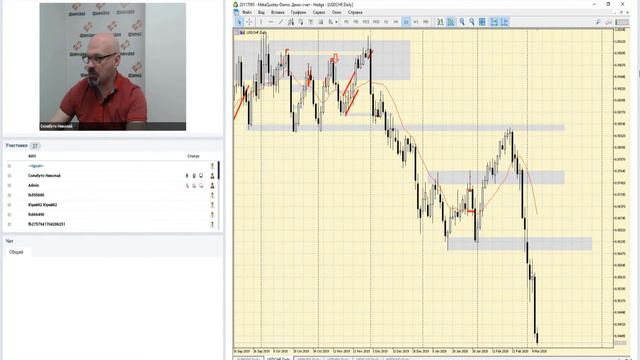Click the ФИО column header
Image resolution: width=640 pixels, height=360 pixels.
(x=32, y=156)
